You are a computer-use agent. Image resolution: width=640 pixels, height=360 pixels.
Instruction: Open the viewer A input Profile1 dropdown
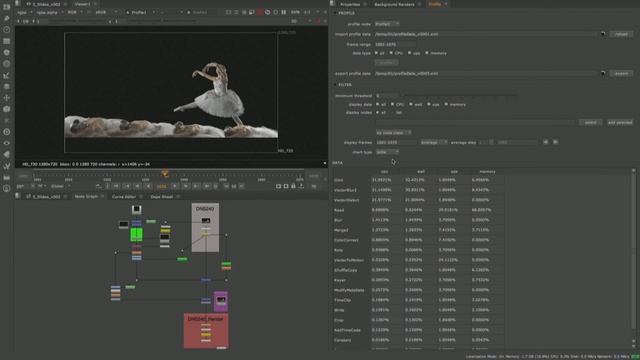click(140, 13)
